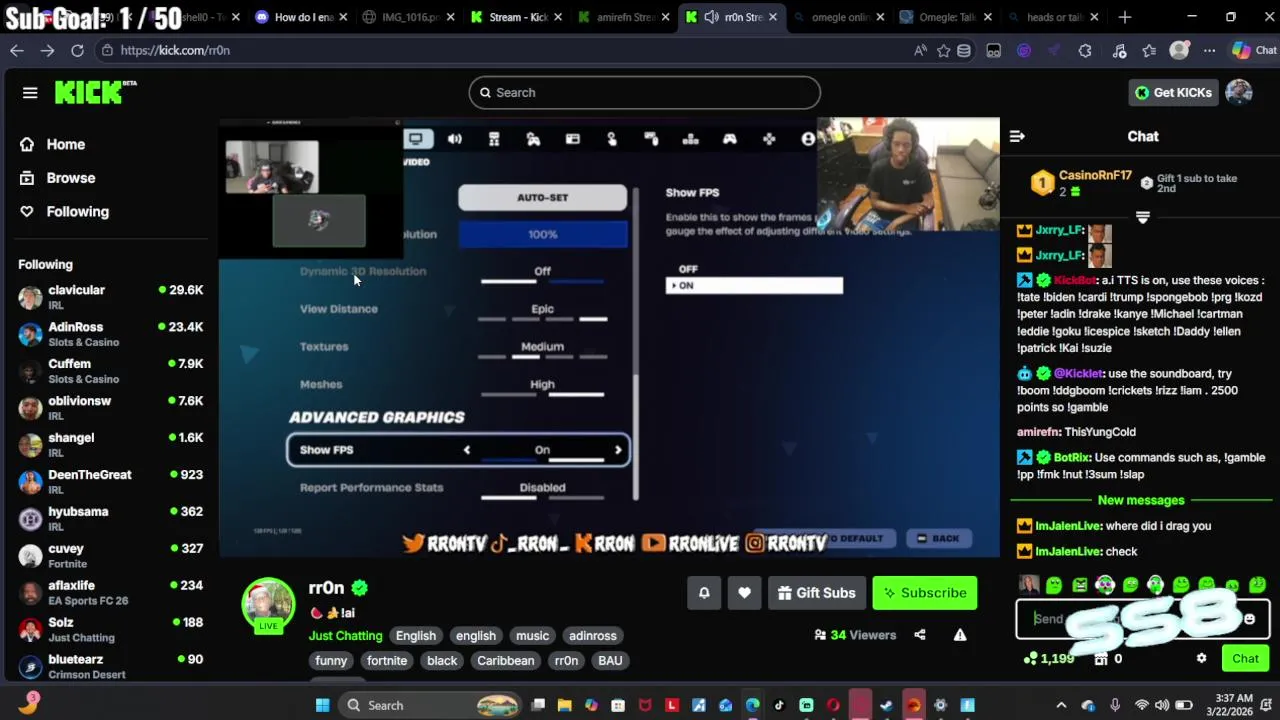Jump to New messages in chat
This screenshot has height=720, width=1280.
1141,500
